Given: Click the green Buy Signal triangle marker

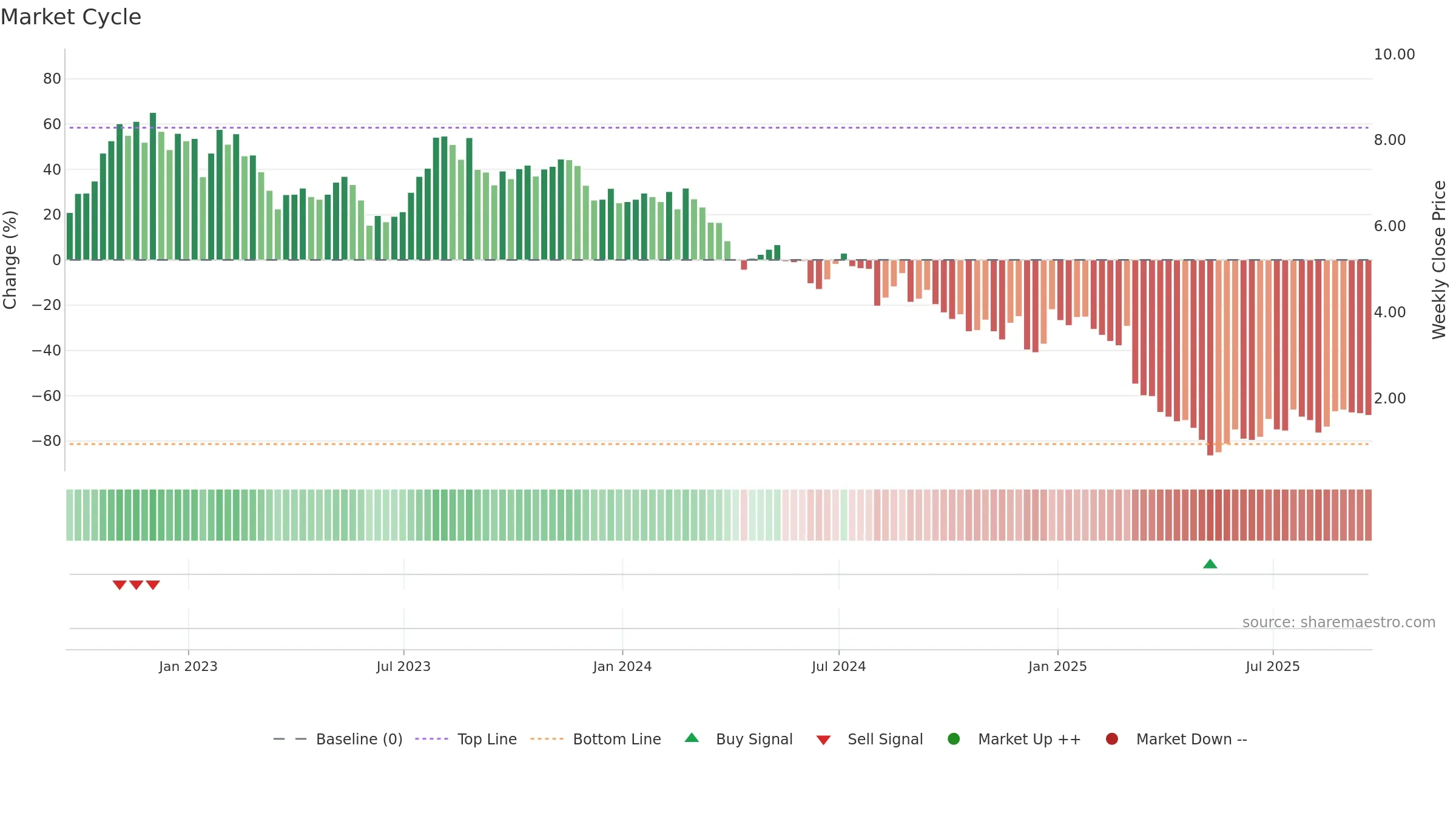Looking at the screenshot, I should [1210, 564].
